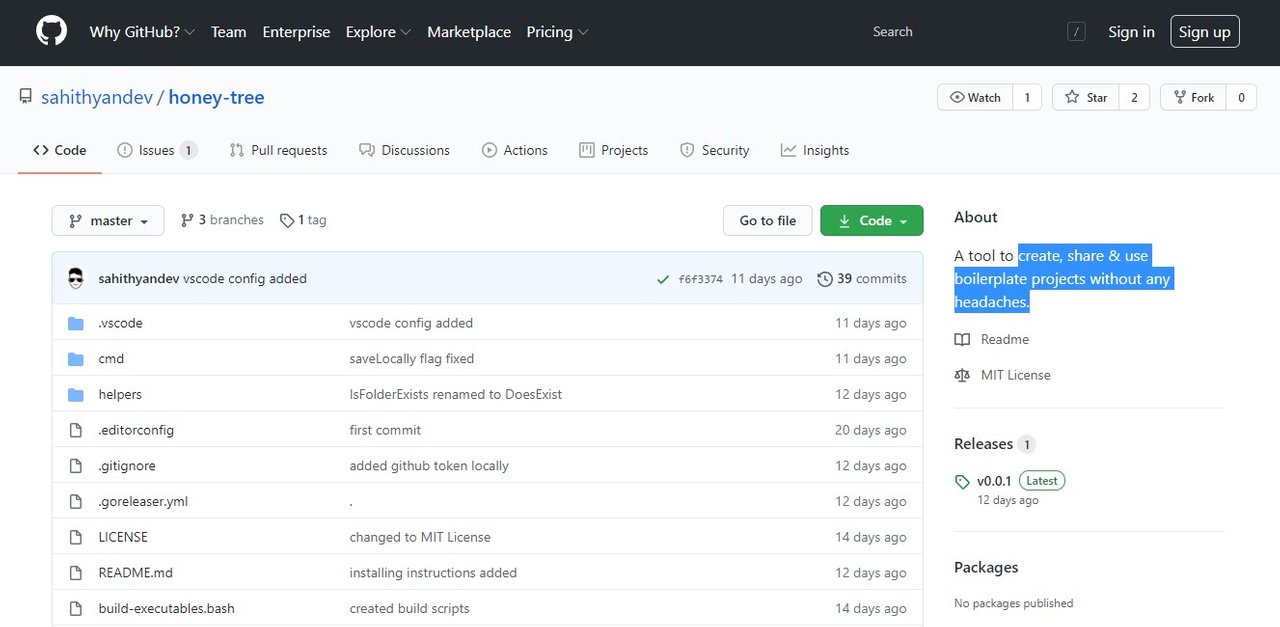
Task: Click the Readme book icon in About
Action: (x=962, y=340)
